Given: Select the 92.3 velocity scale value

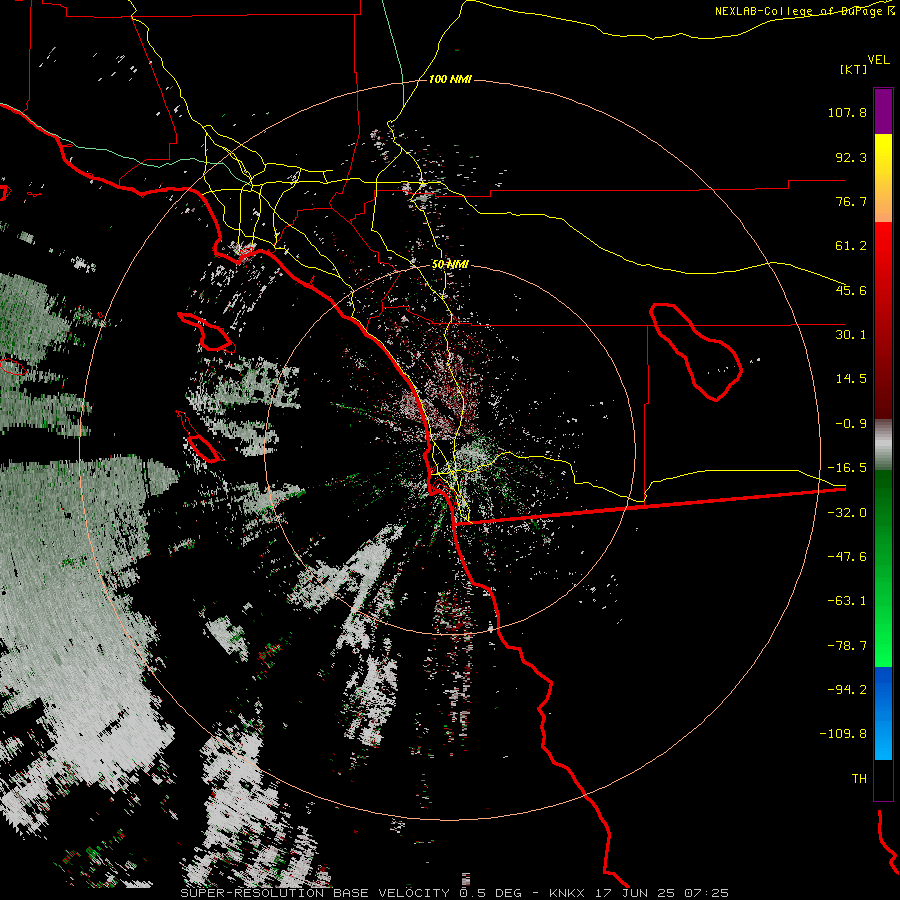Looking at the screenshot, I should click(x=851, y=157).
